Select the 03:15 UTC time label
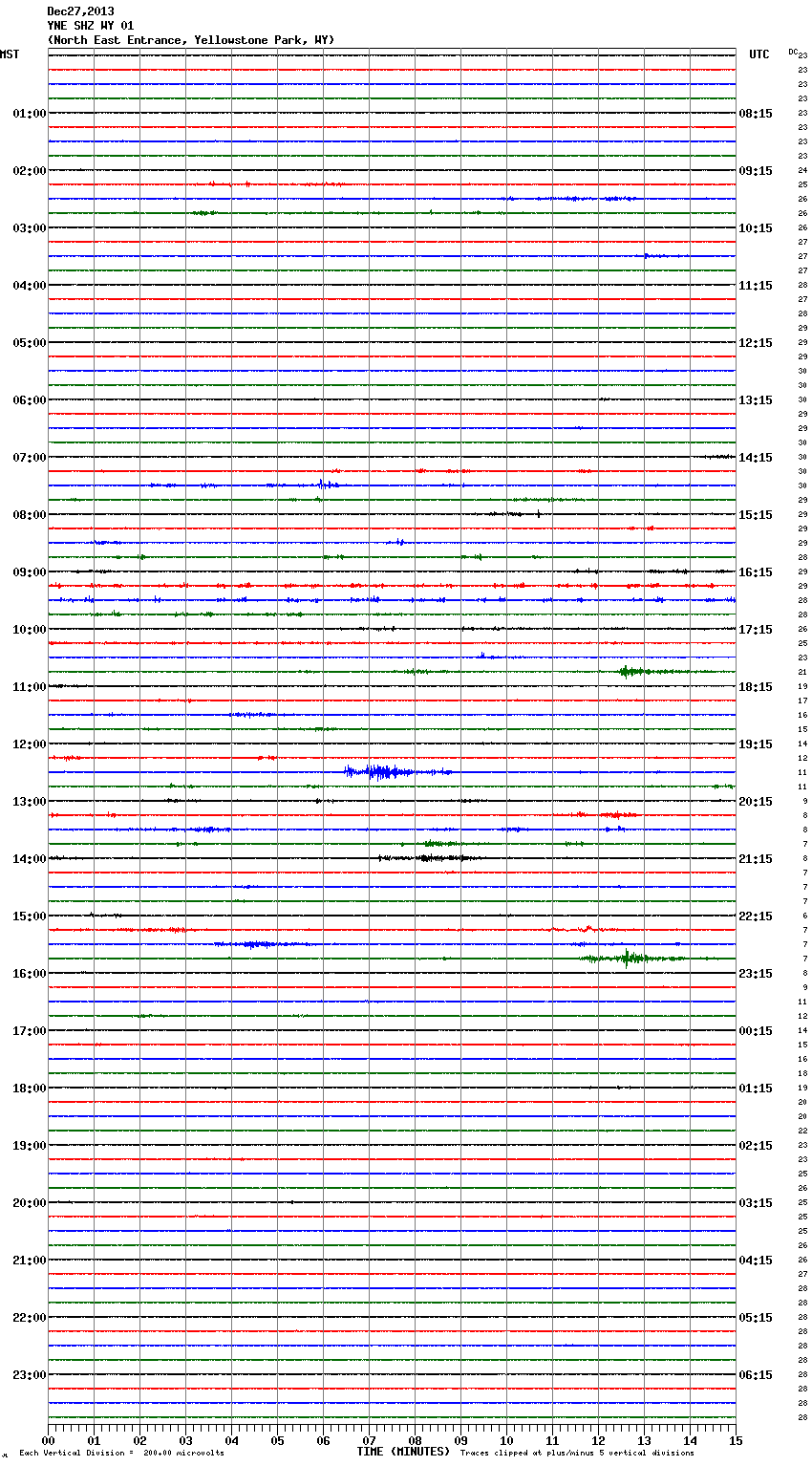Image resolution: width=812 pixels, height=1466 pixels. (x=756, y=1203)
